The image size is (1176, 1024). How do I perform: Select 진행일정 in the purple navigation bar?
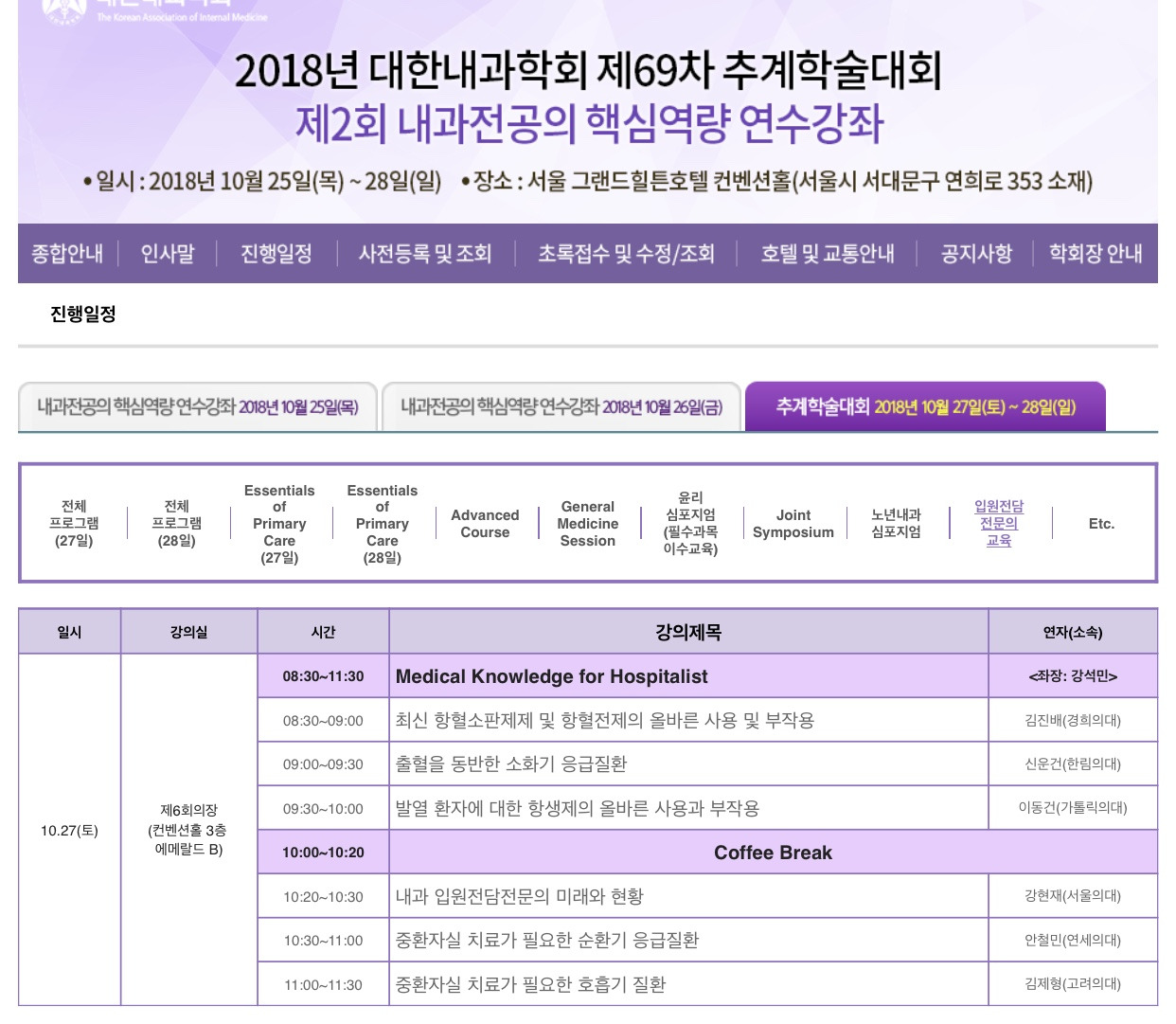[276, 254]
